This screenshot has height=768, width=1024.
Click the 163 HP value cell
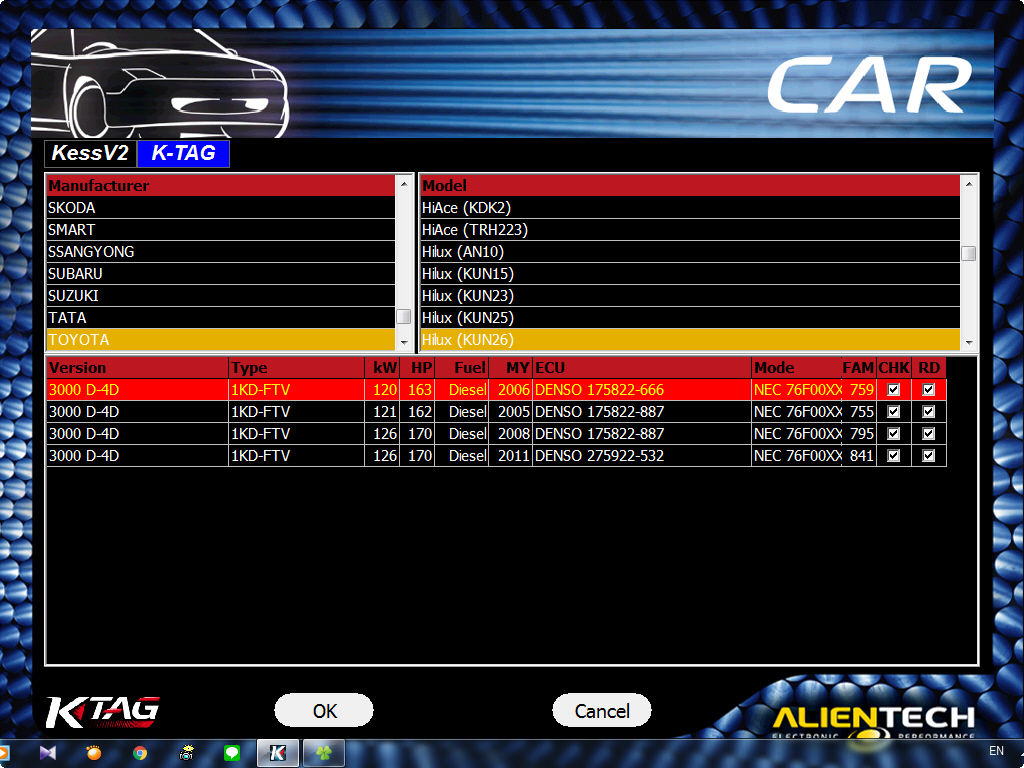pyautogui.click(x=417, y=390)
